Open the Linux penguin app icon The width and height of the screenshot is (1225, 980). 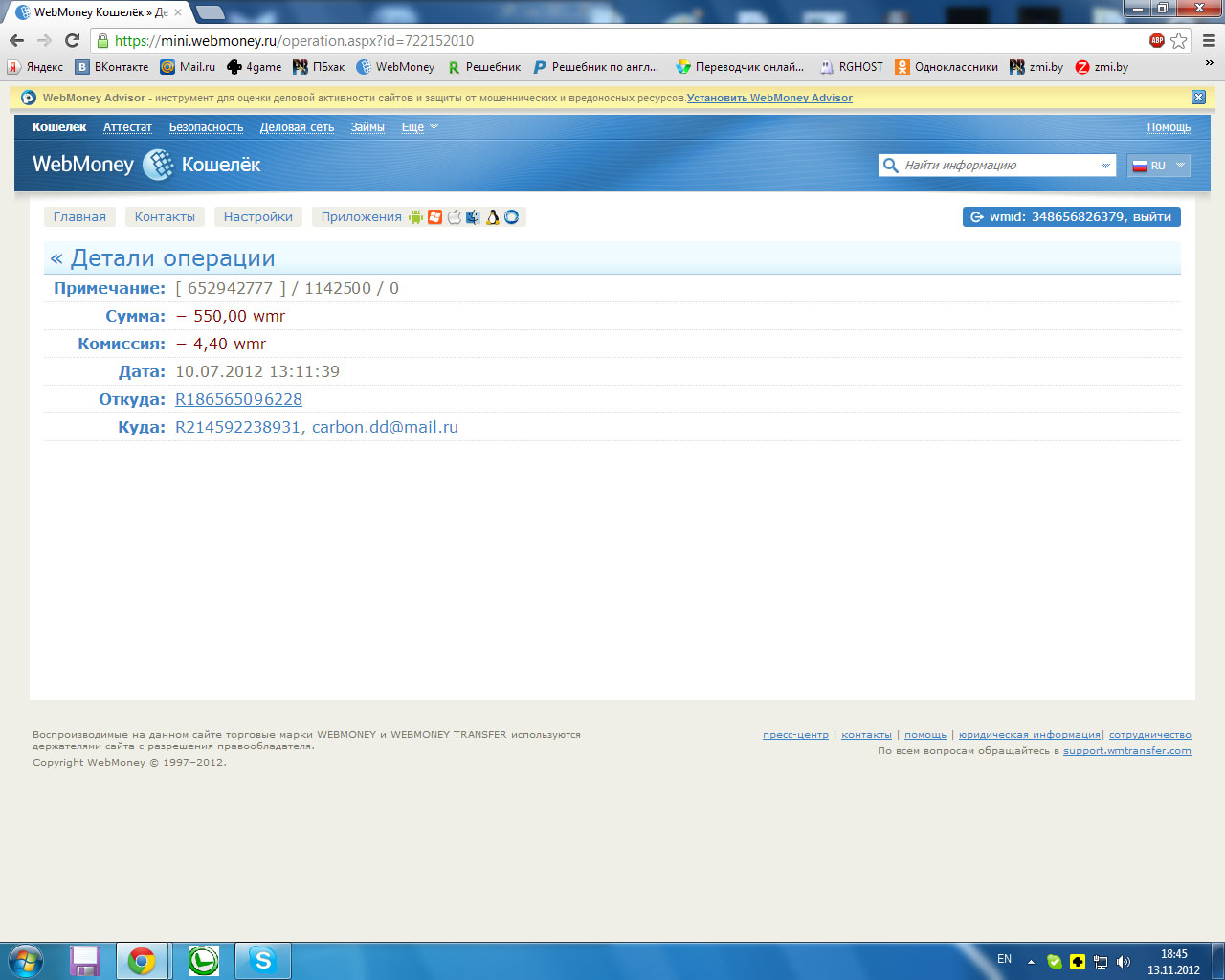[x=492, y=217]
